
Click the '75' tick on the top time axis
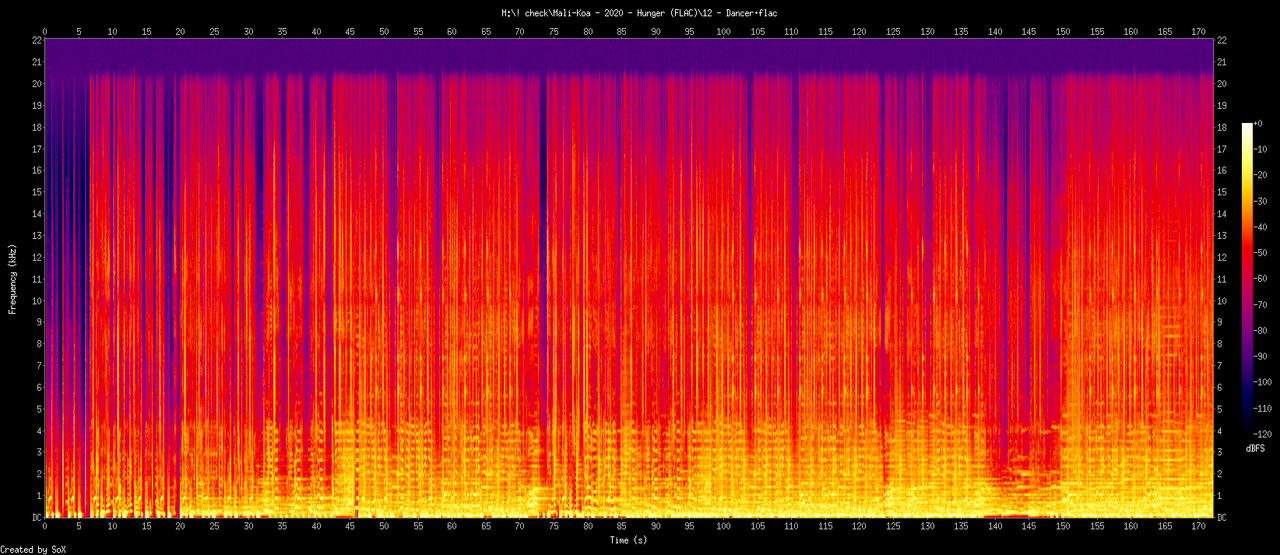553,31
